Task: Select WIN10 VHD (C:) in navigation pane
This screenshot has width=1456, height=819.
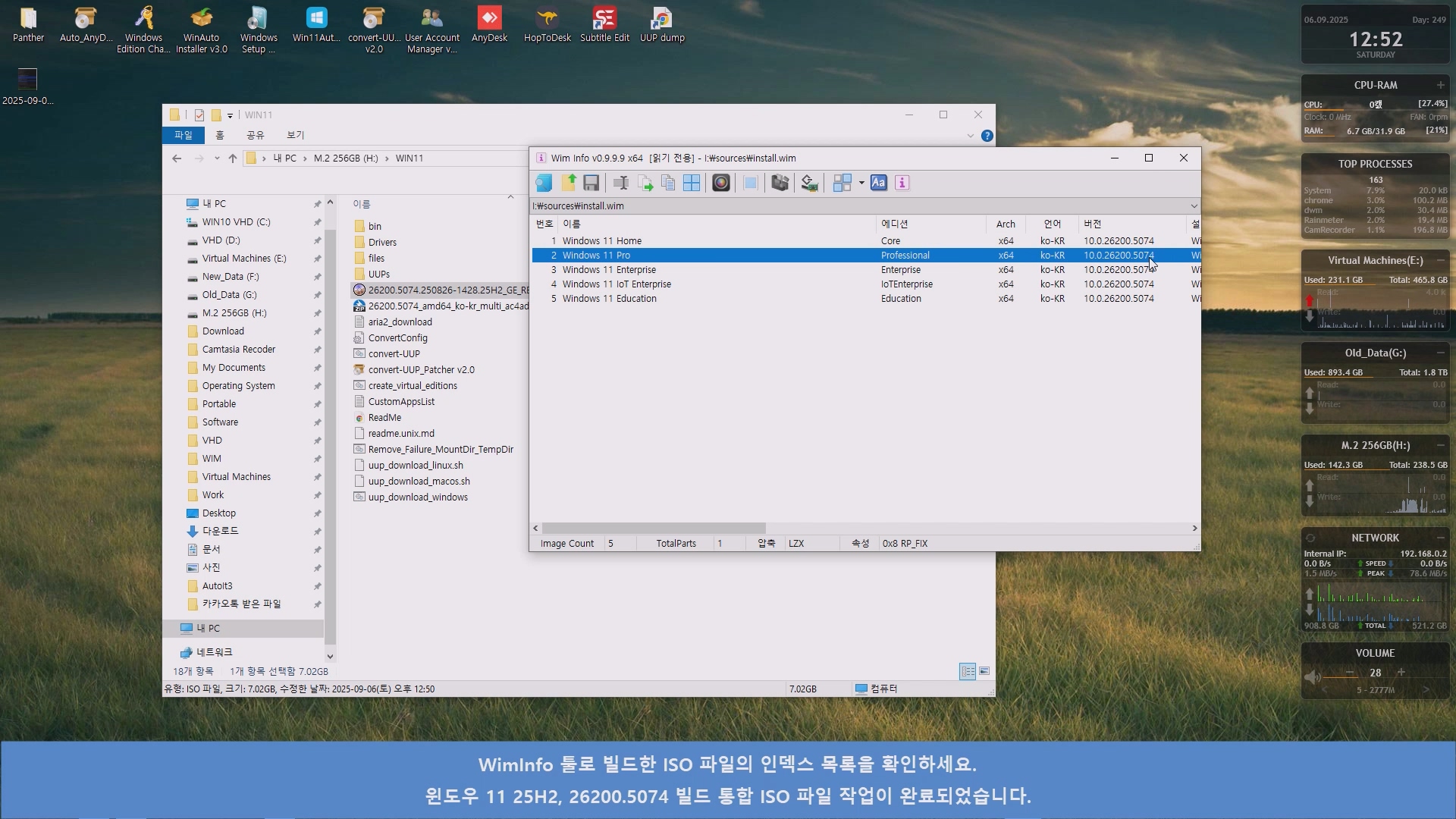Action: pyautogui.click(x=236, y=222)
